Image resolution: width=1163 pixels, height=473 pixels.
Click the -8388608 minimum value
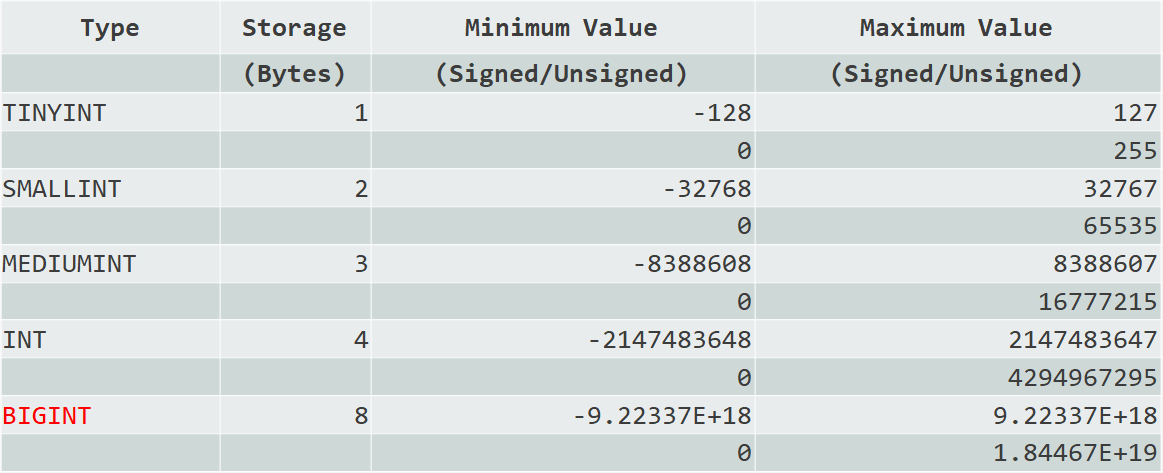[692, 265]
